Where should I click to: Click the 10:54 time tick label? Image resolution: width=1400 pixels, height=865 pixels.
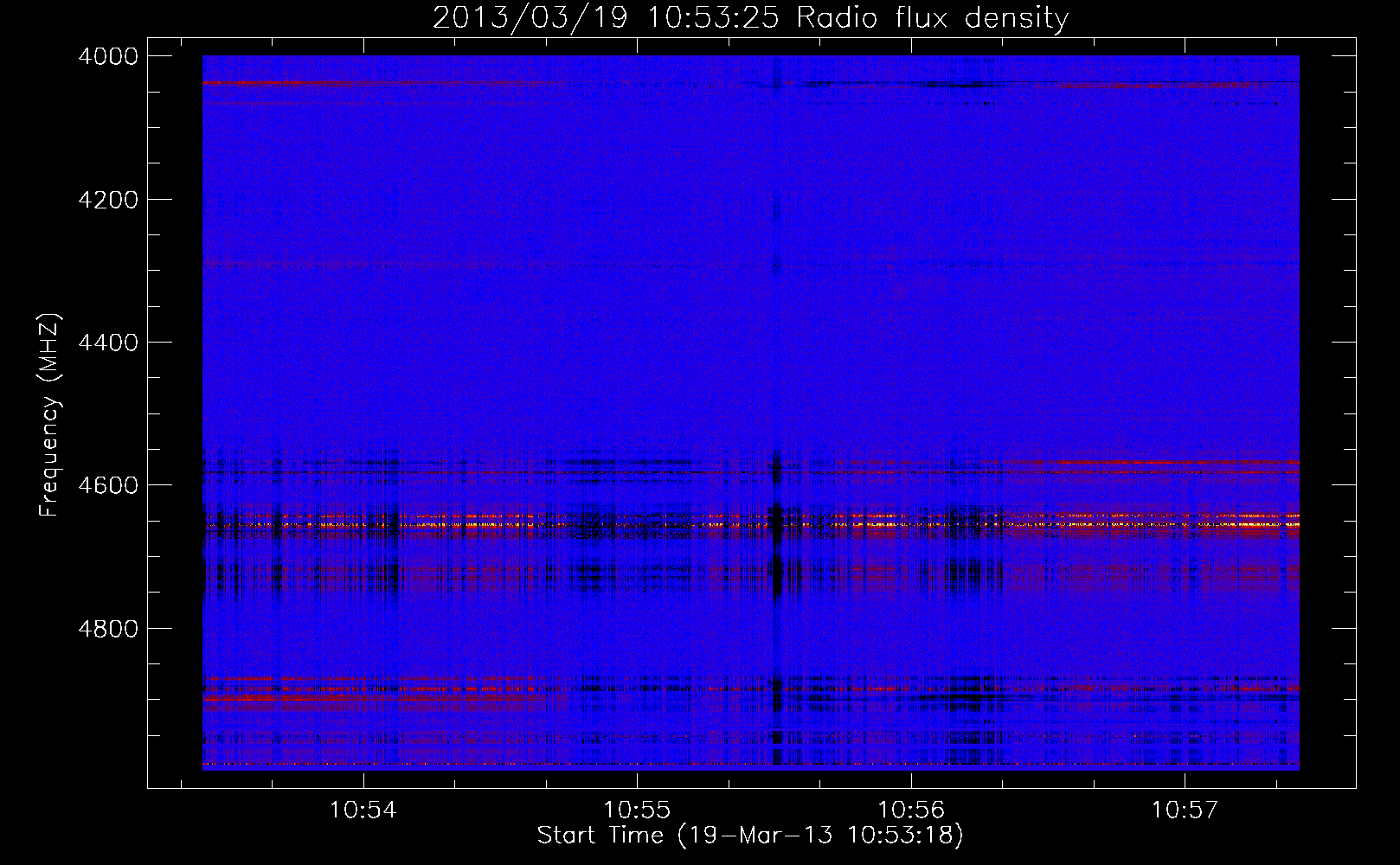tap(363, 811)
